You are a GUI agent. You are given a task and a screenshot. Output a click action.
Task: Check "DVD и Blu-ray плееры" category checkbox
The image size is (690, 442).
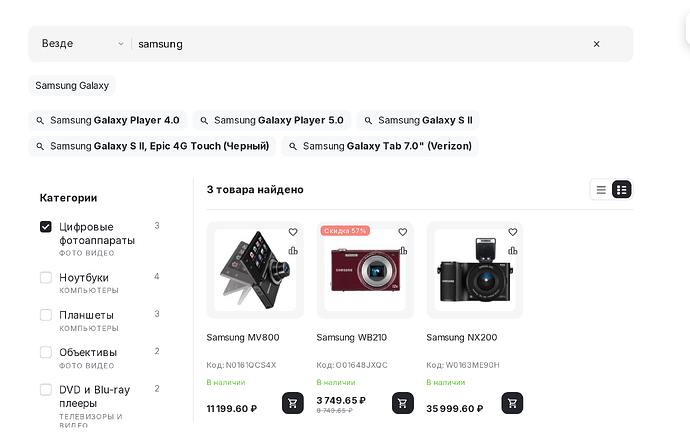pyautogui.click(x=46, y=390)
